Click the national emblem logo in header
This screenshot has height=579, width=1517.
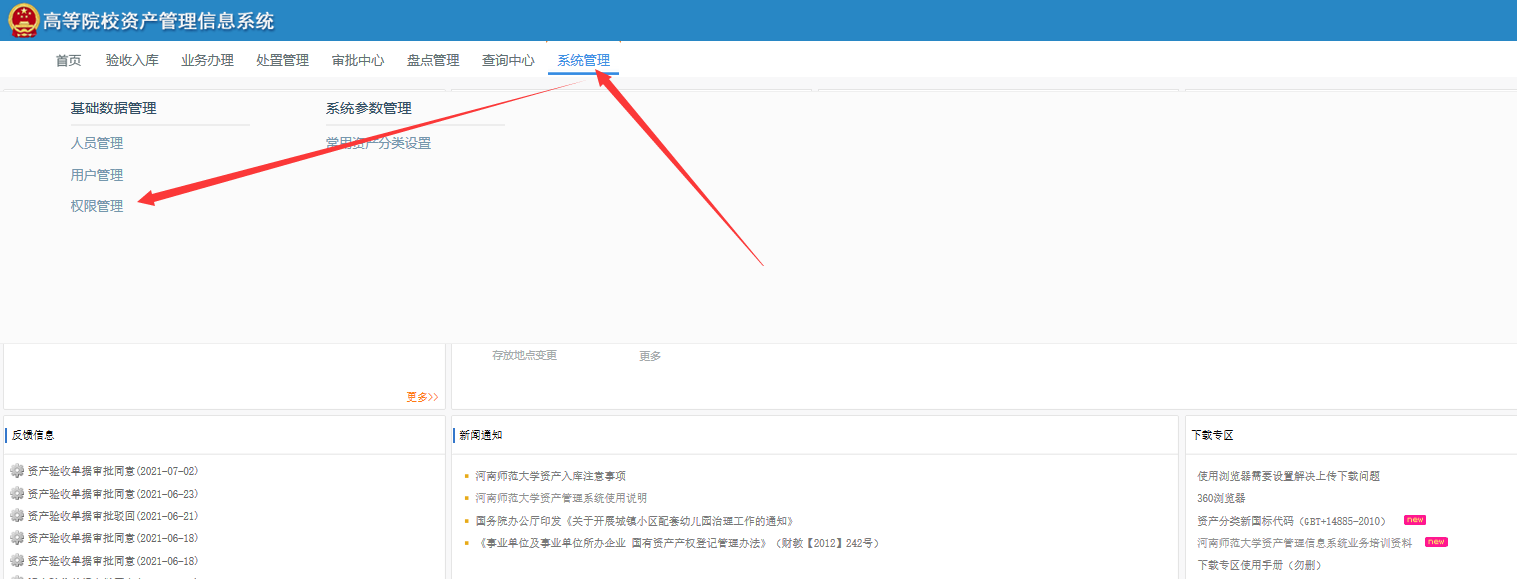coord(23,20)
